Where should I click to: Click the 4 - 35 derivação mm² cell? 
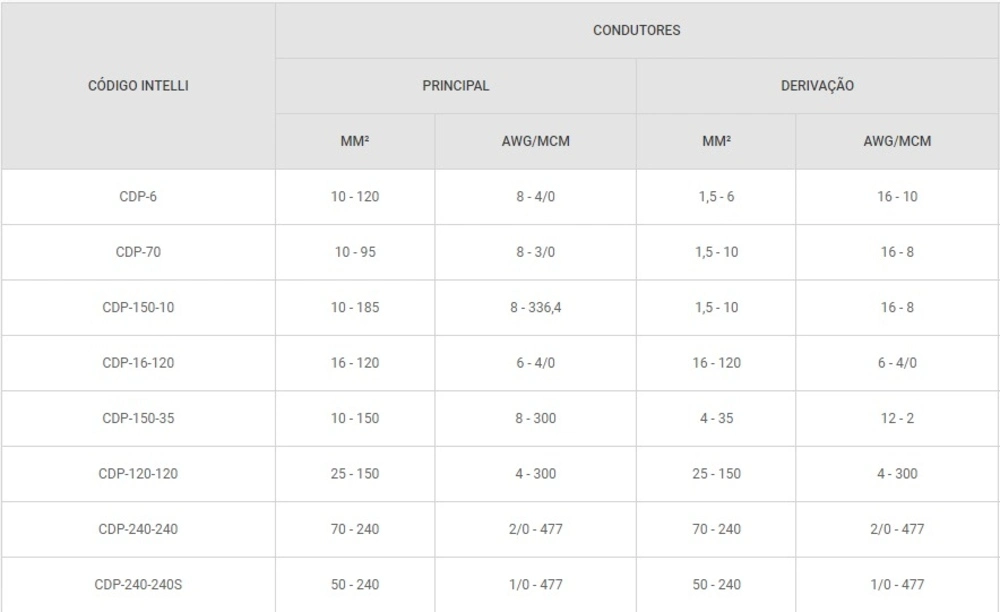716,418
